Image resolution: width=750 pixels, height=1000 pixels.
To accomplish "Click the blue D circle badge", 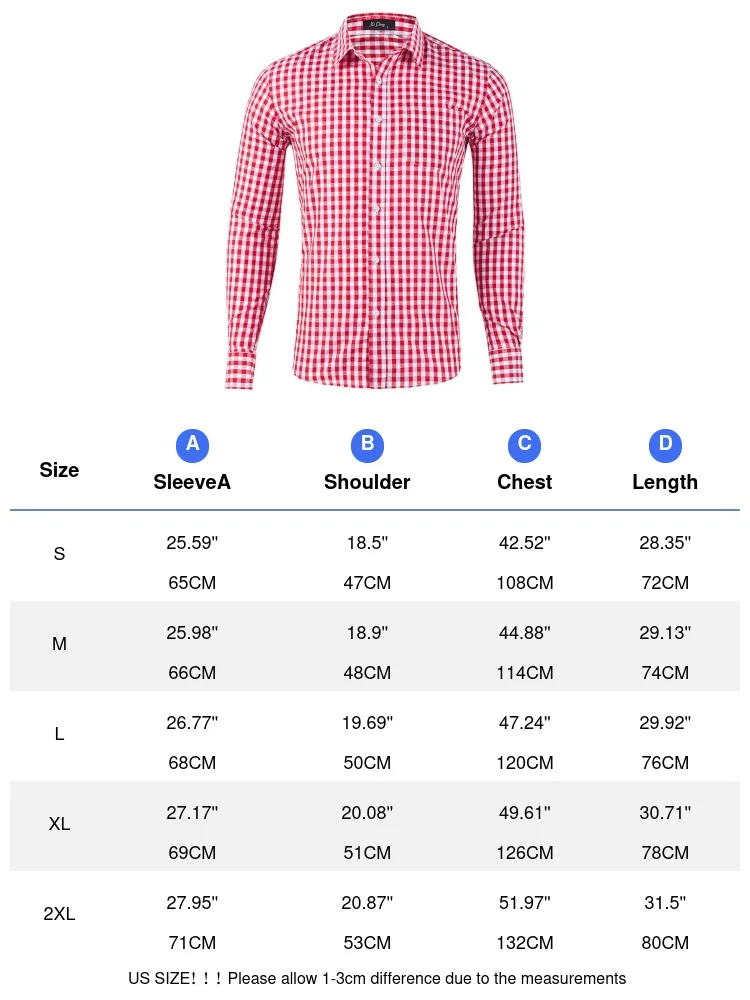I will pyautogui.click(x=665, y=445).
